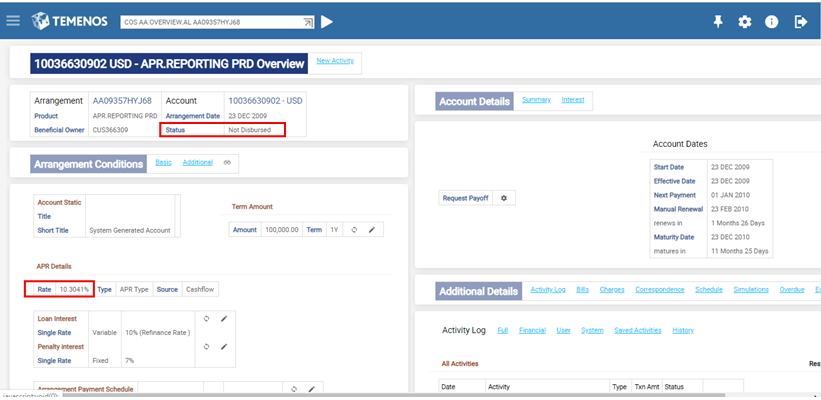Open the Saved Activities link
This screenshot has width=821, height=400.
[638, 330]
